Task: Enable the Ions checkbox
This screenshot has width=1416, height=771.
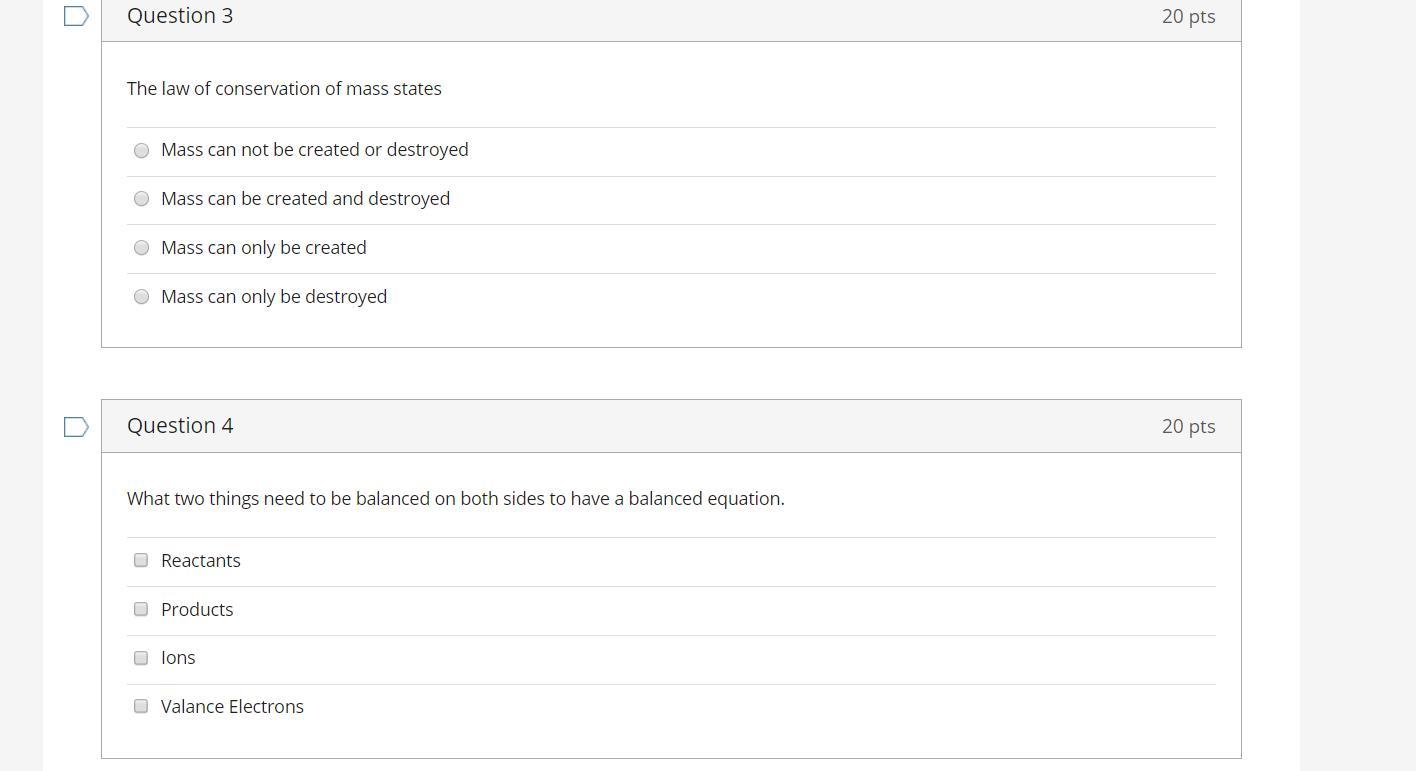Action: click(141, 658)
